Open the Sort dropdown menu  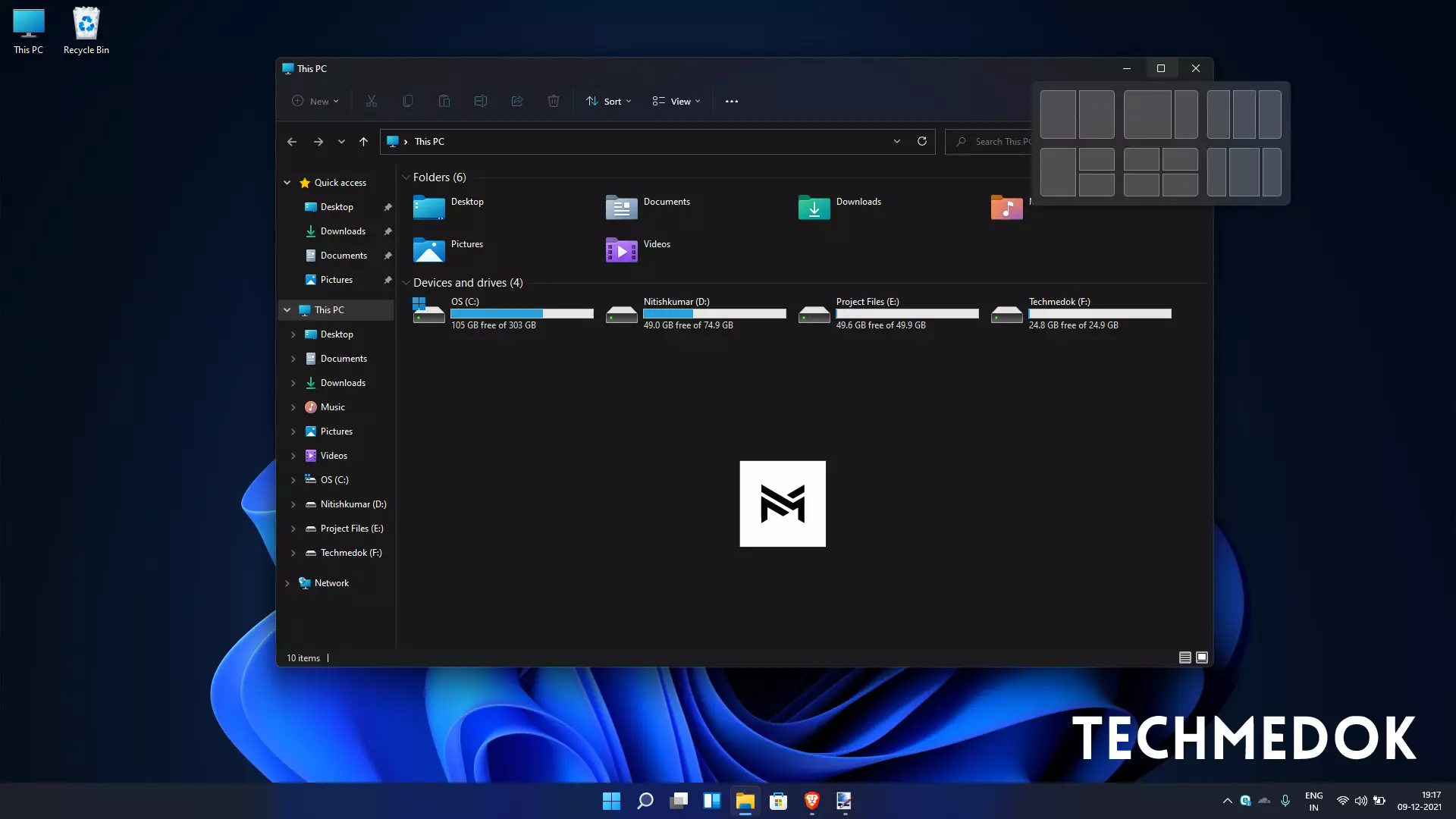(609, 101)
